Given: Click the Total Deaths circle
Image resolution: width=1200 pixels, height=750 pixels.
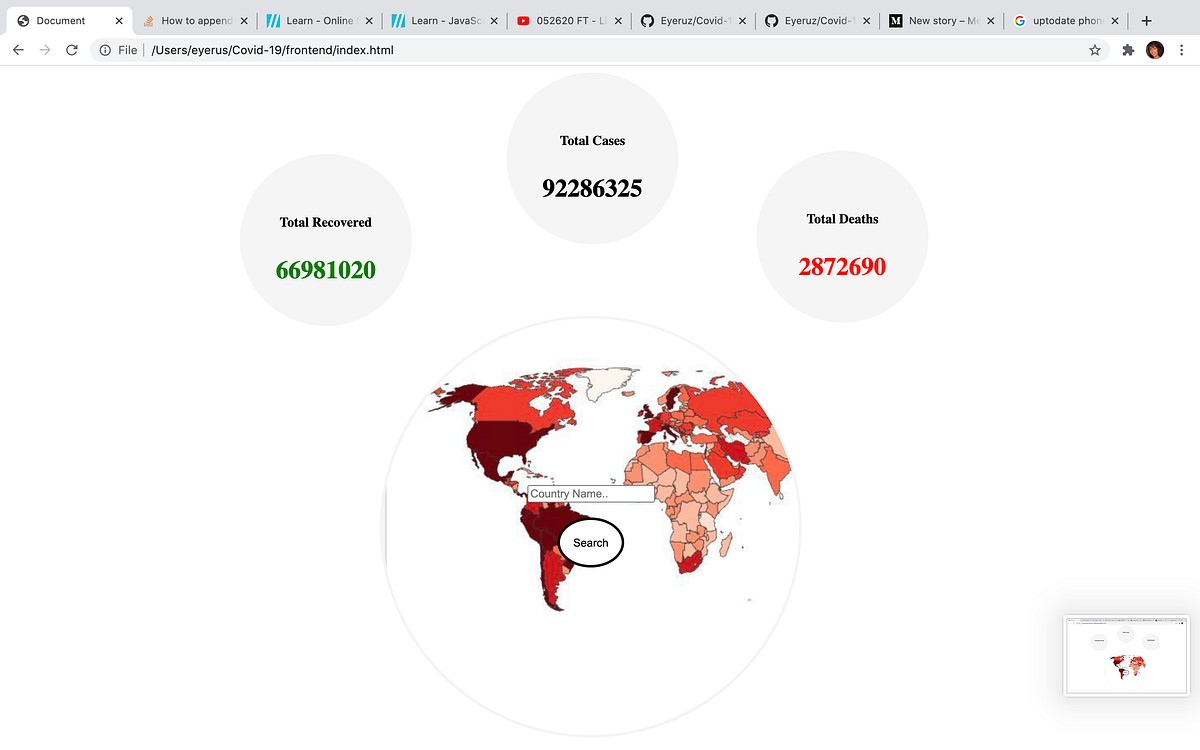Looking at the screenshot, I should 842,237.
